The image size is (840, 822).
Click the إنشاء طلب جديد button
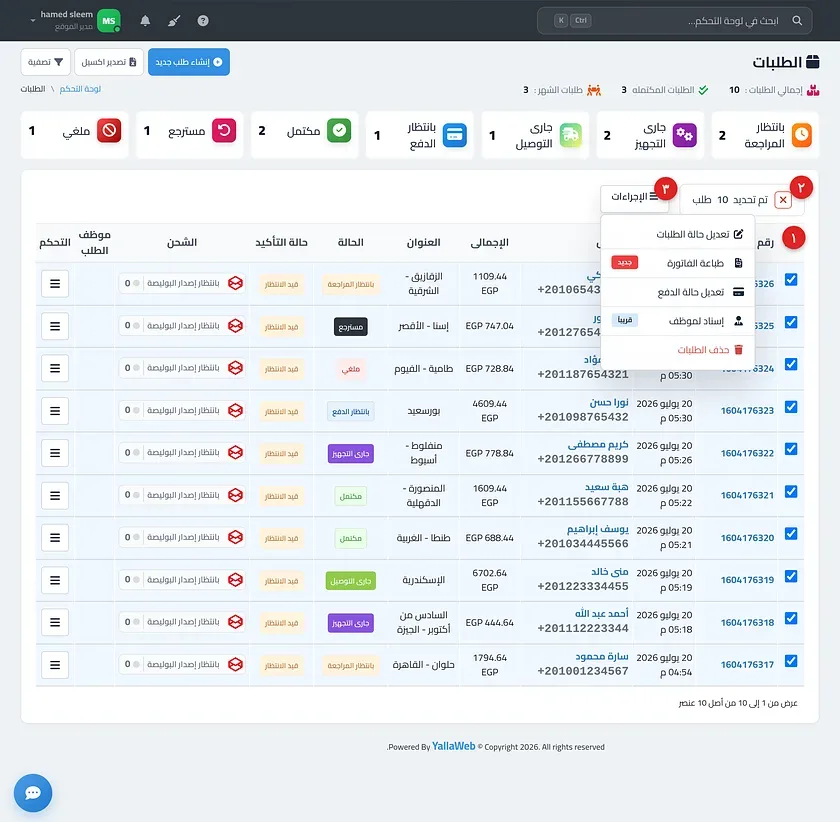point(189,62)
